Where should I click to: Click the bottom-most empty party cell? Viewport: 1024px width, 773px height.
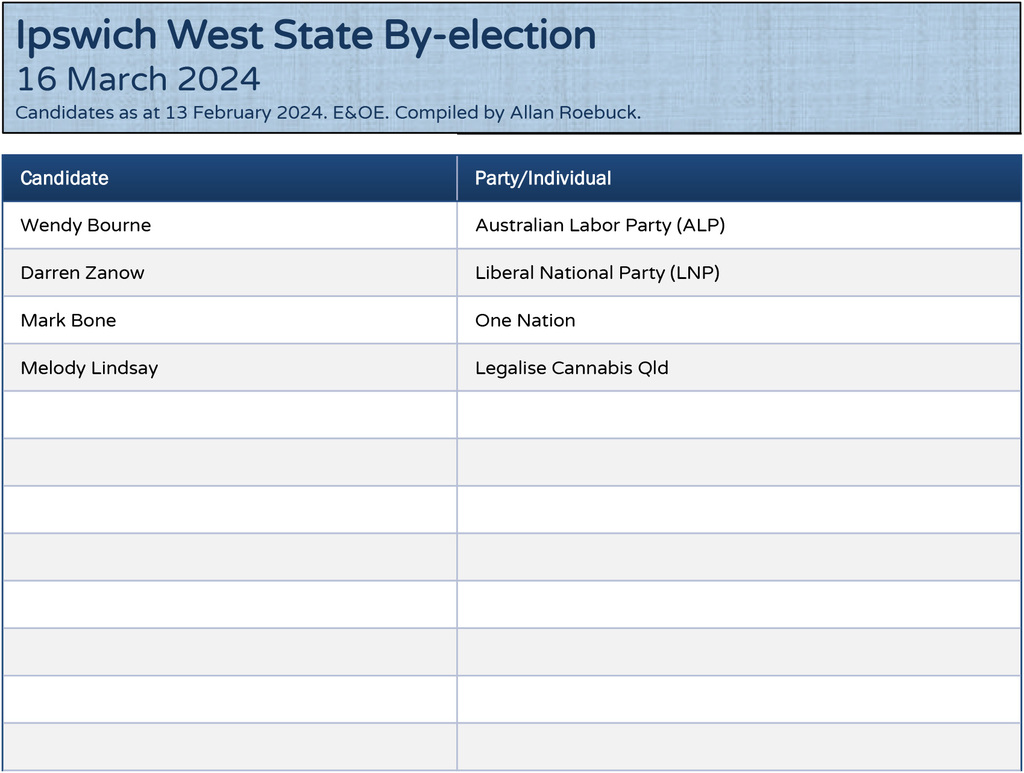coord(739,747)
